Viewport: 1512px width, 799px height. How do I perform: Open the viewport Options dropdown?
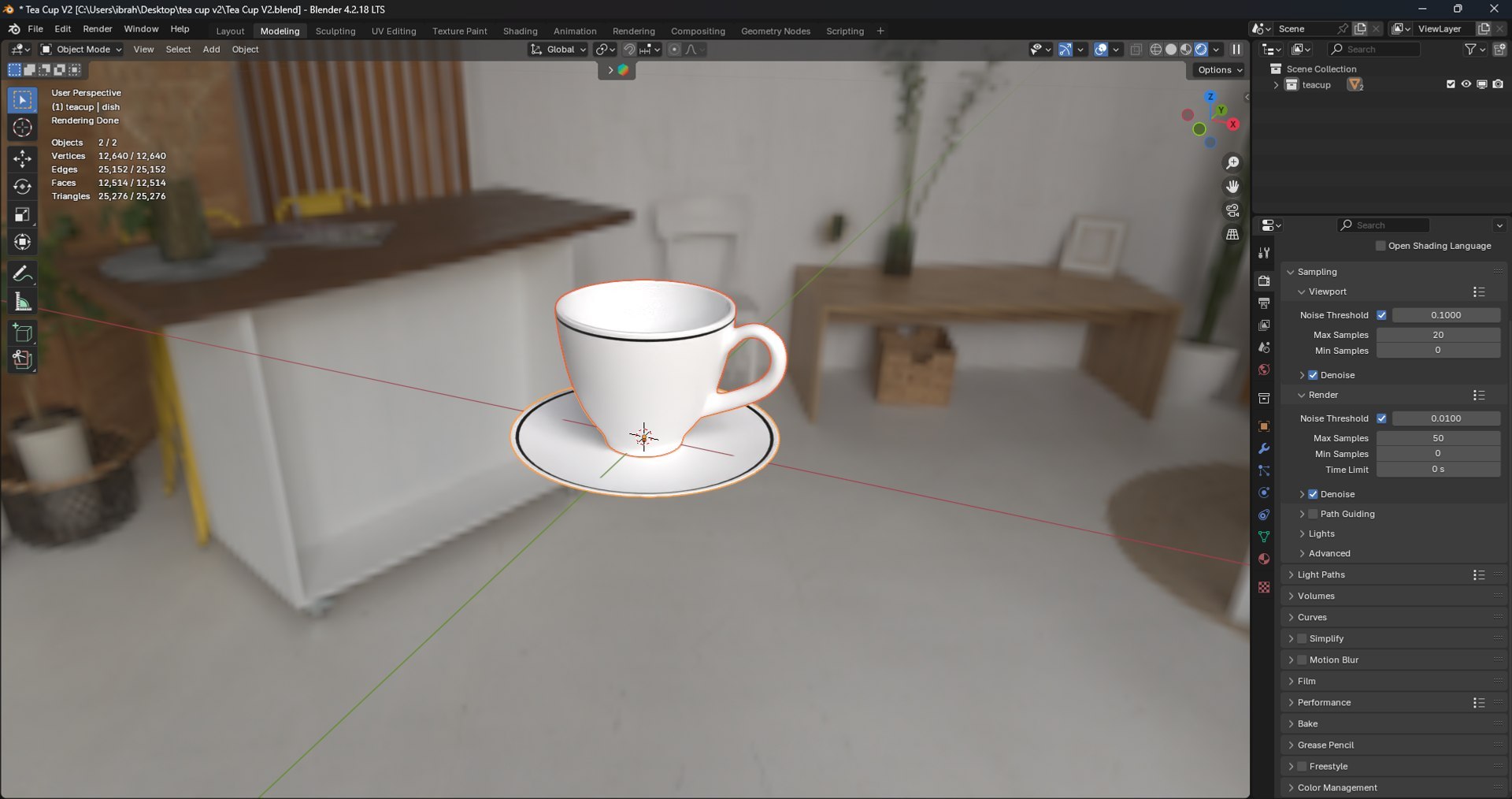pos(1220,70)
